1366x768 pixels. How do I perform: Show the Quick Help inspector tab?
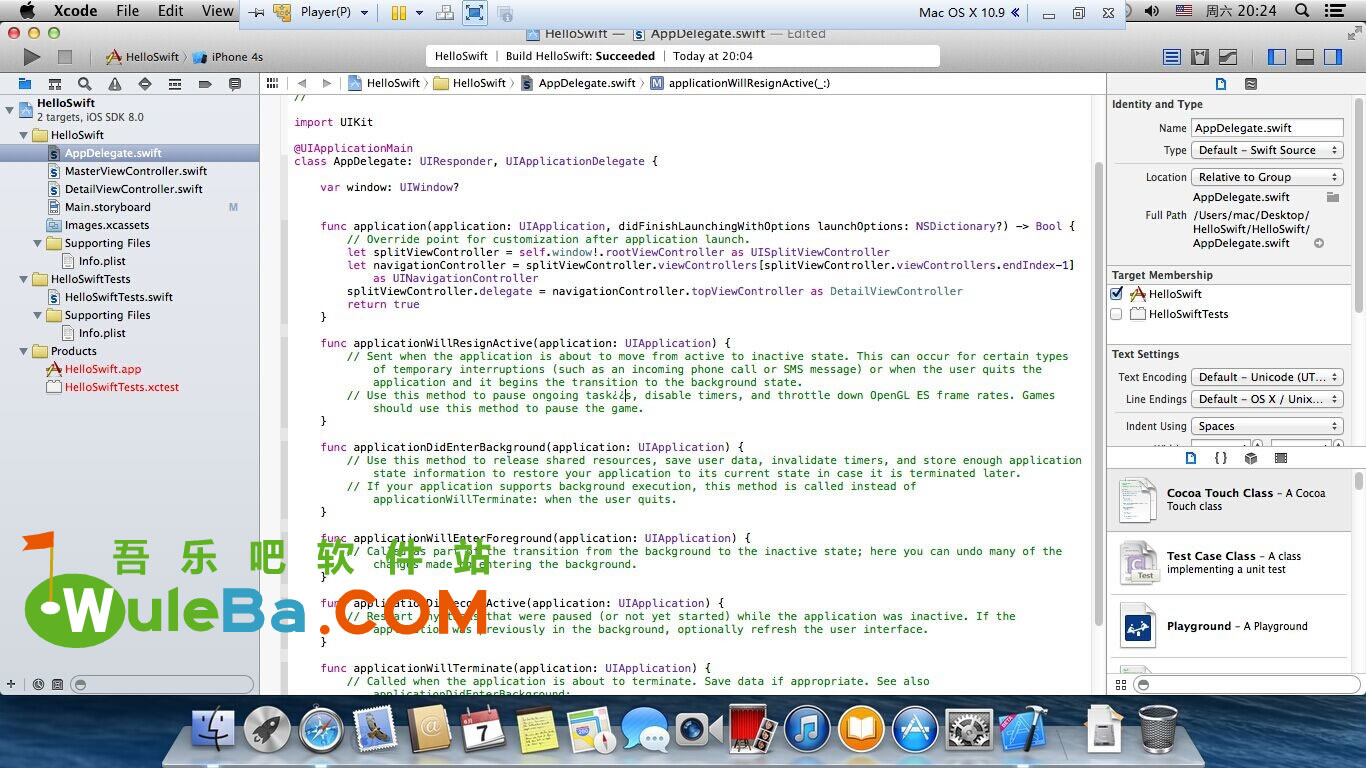[x=1251, y=84]
